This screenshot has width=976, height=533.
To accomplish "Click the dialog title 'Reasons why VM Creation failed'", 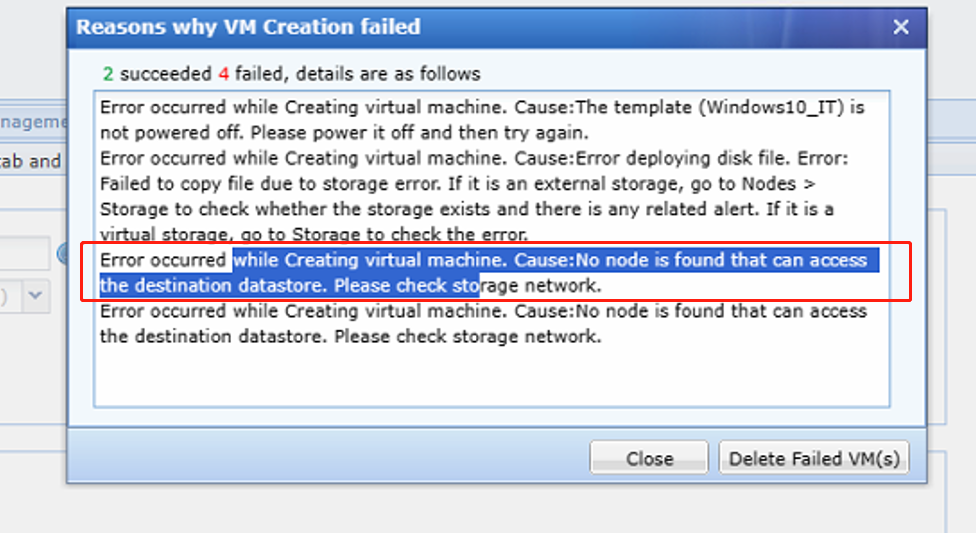I will [248, 28].
